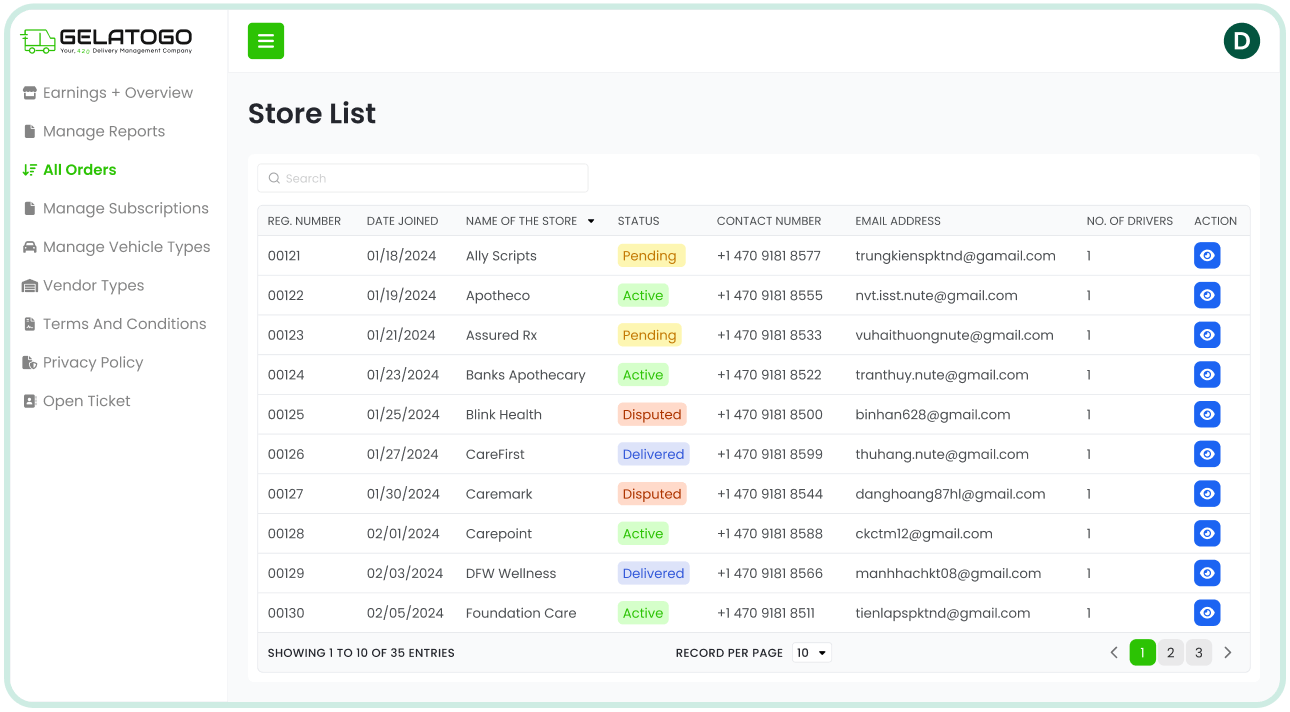Click the Open Ticket icon in sidebar
The width and height of the screenshot is (1290, 712).
click(30, 401)
